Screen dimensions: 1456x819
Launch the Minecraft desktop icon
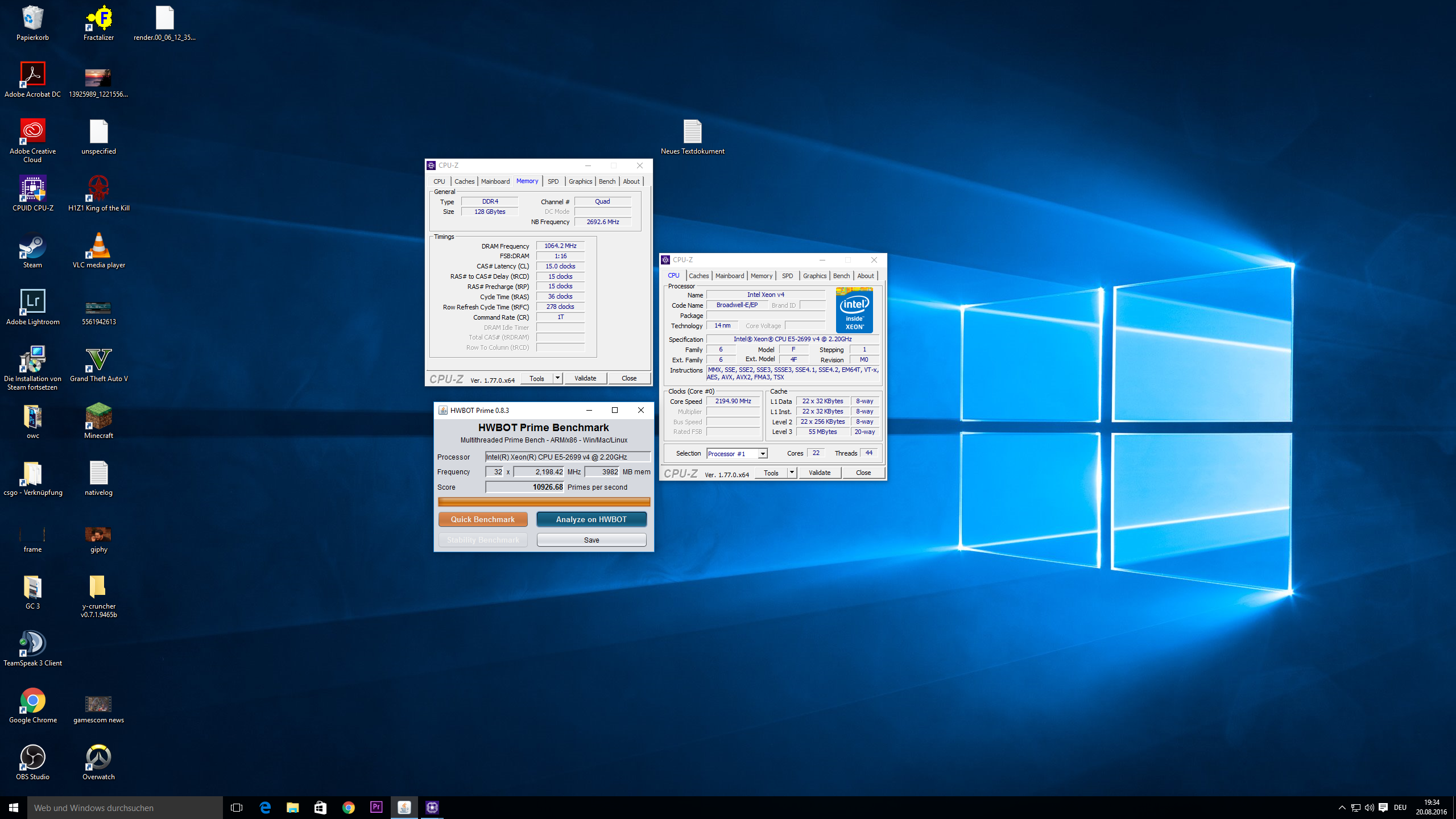(x=98, y=421)
